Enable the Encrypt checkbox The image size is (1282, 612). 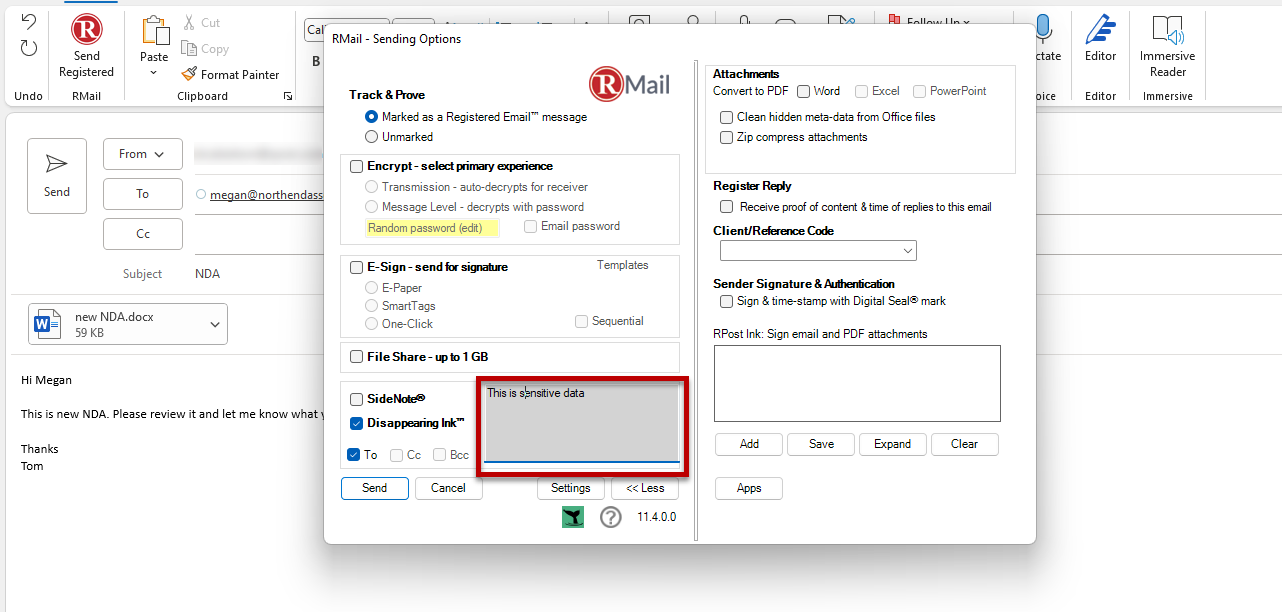(x=357, y=166)
